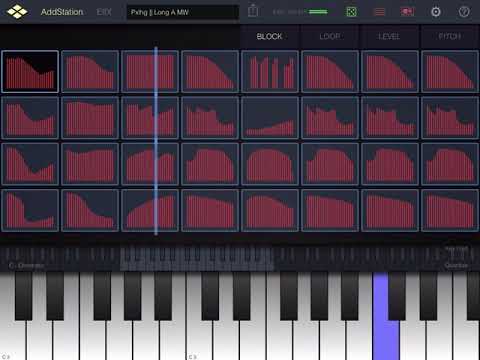Click the red recorder icon in top bar
The image size is (480, 360).
pos(407,12)
